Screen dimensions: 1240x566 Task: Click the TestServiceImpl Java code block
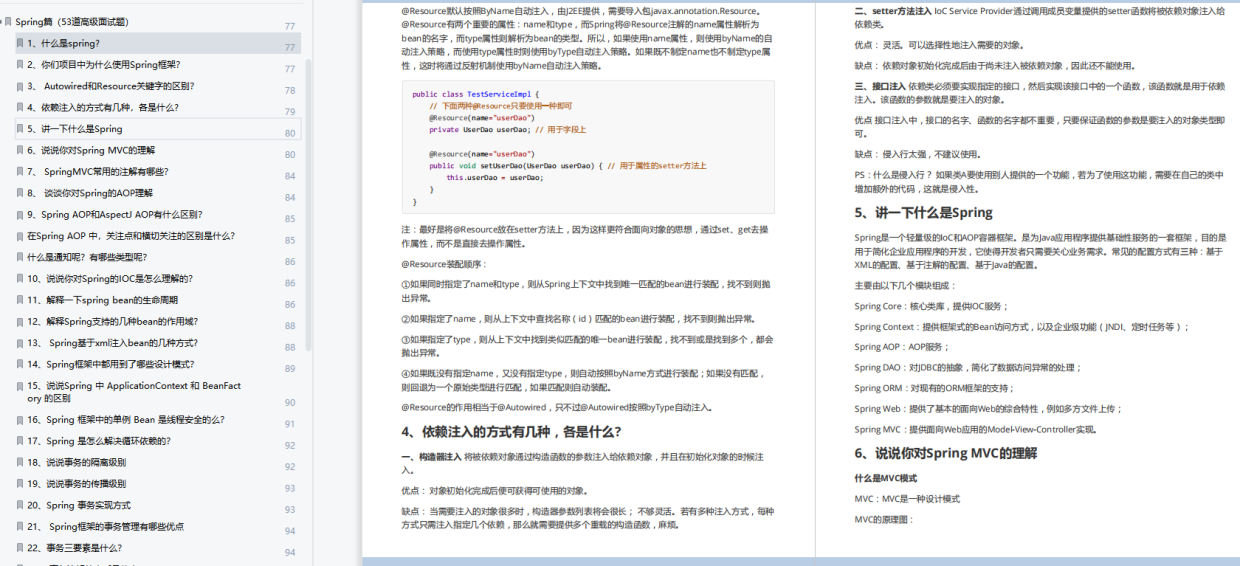pos(590,147)
